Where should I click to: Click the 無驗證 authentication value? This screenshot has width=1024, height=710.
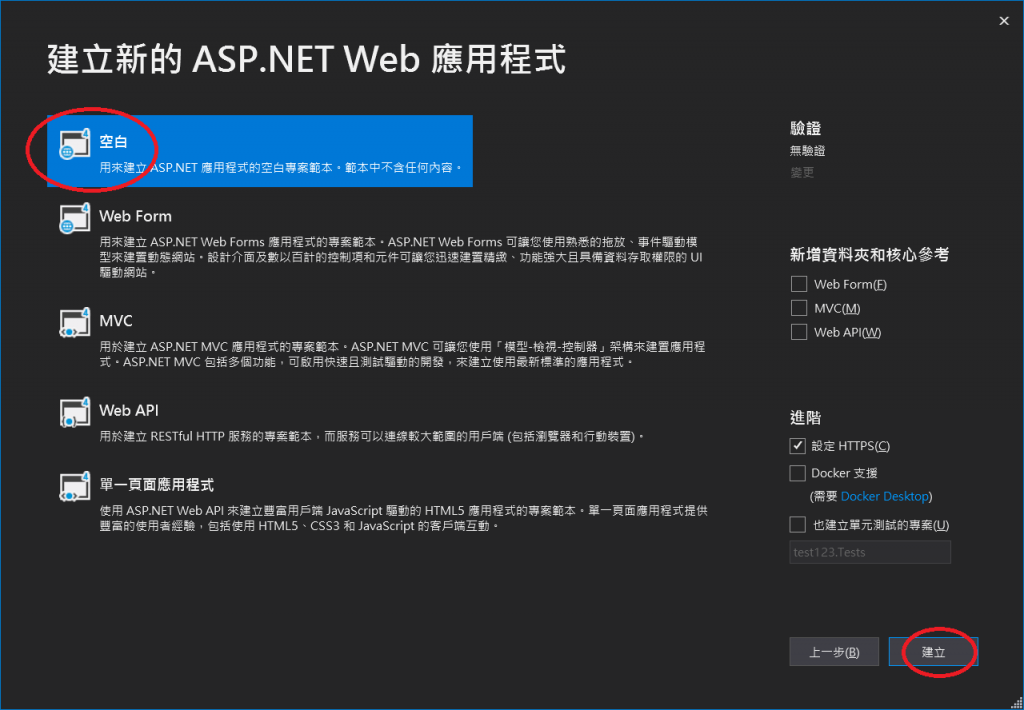coord(807,151)
